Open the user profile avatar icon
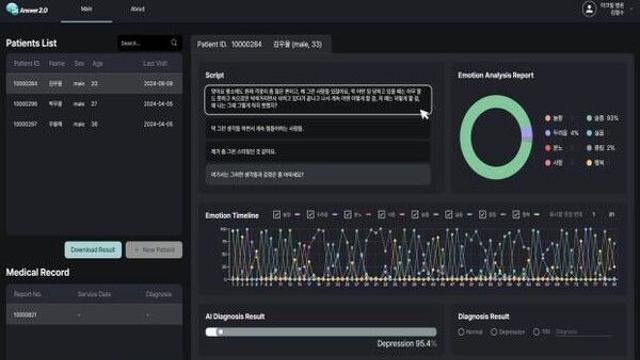Screen dimensions: 640x360 point(589,9)
